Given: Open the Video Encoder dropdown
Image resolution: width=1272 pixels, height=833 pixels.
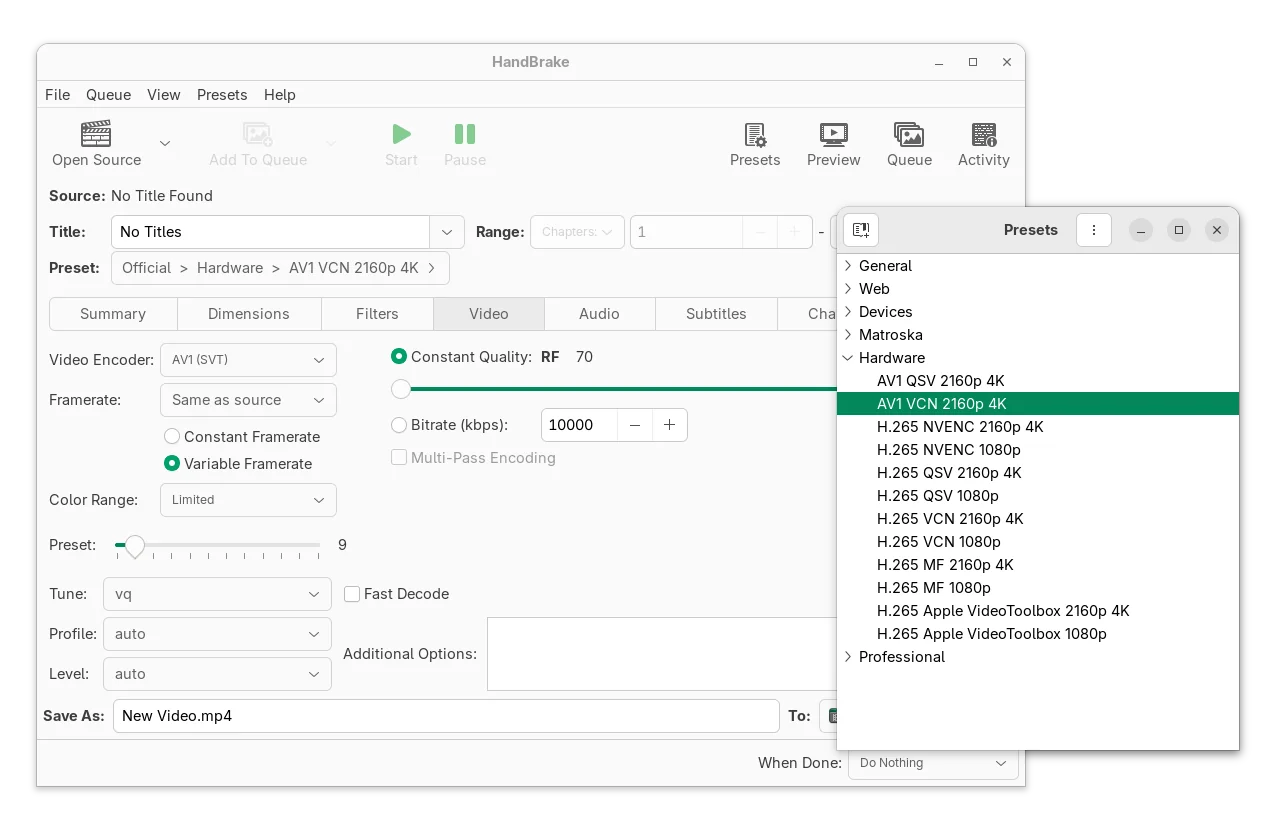Looking at the screenshot, I should pyautogui.click(x=248, y=360).
